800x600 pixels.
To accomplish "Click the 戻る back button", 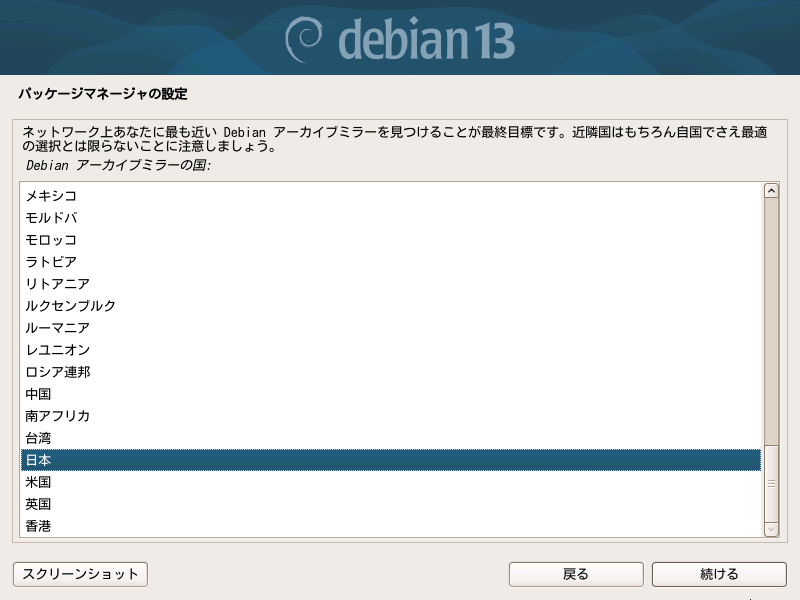I will [576, 574].
